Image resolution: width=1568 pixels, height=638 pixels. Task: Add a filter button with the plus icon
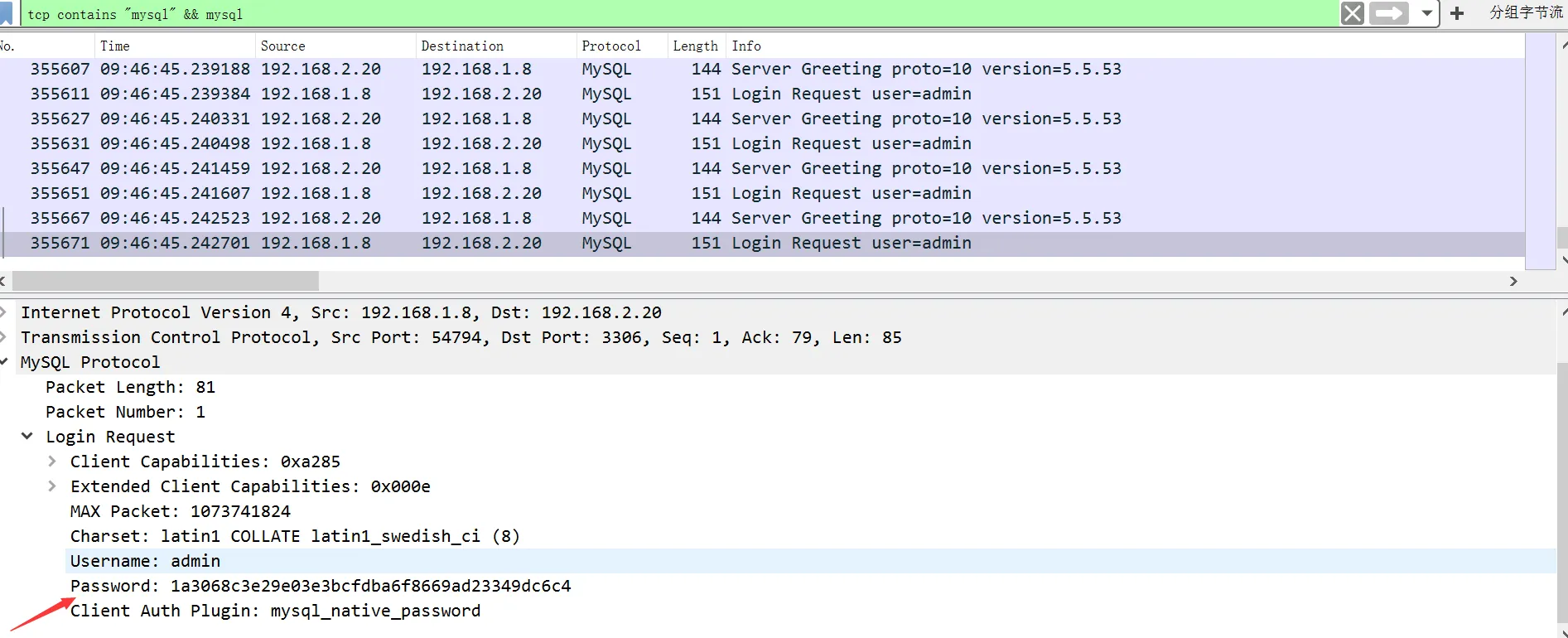coord(1457,13)
